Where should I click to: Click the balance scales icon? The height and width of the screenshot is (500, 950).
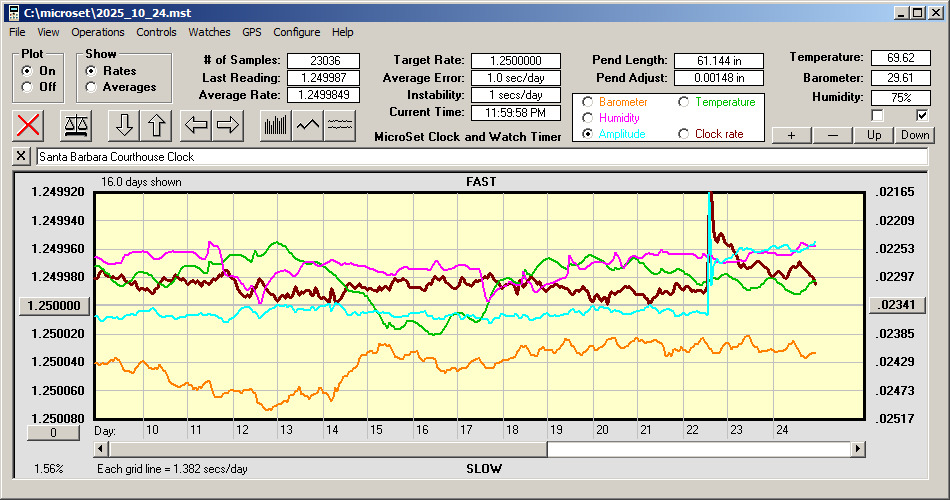point(74,125)
